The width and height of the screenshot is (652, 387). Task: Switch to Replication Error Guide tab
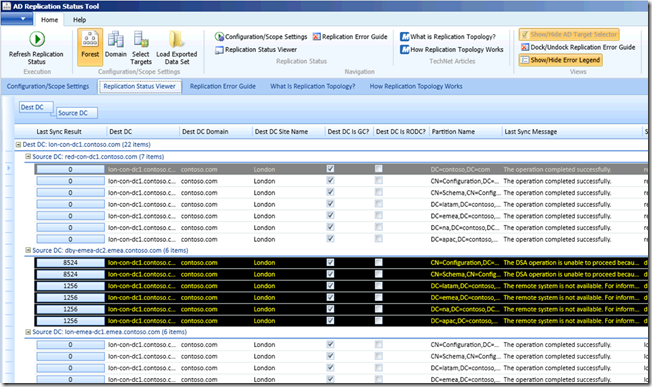tap(222, 86)
